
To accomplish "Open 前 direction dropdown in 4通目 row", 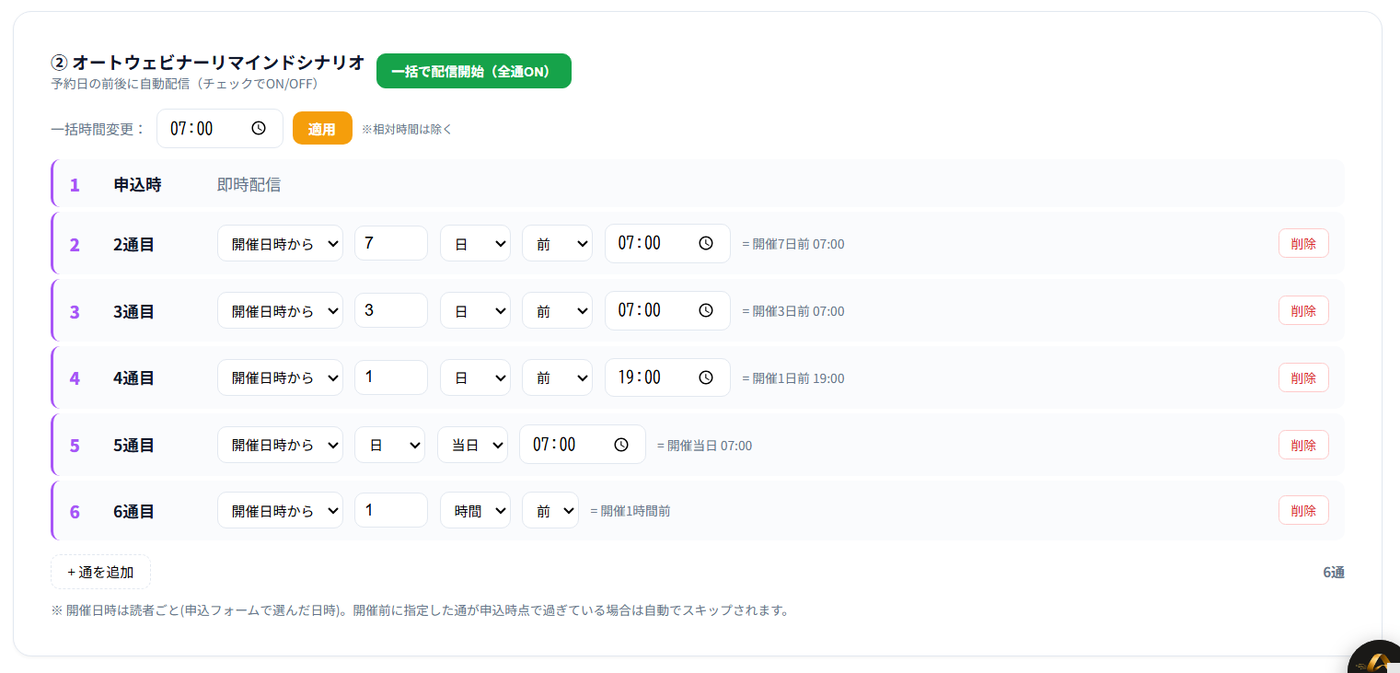I will point(557,377).
